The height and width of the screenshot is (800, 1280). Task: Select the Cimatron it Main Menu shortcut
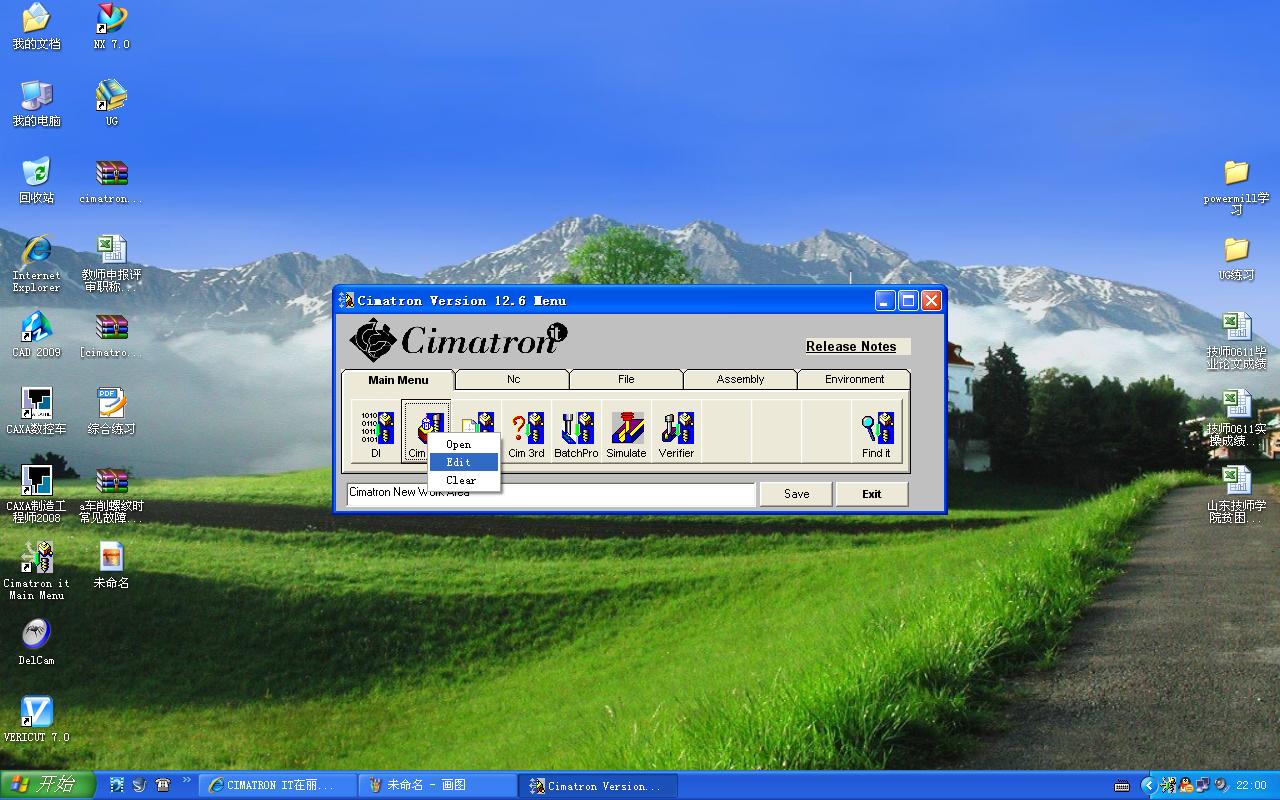36,571
